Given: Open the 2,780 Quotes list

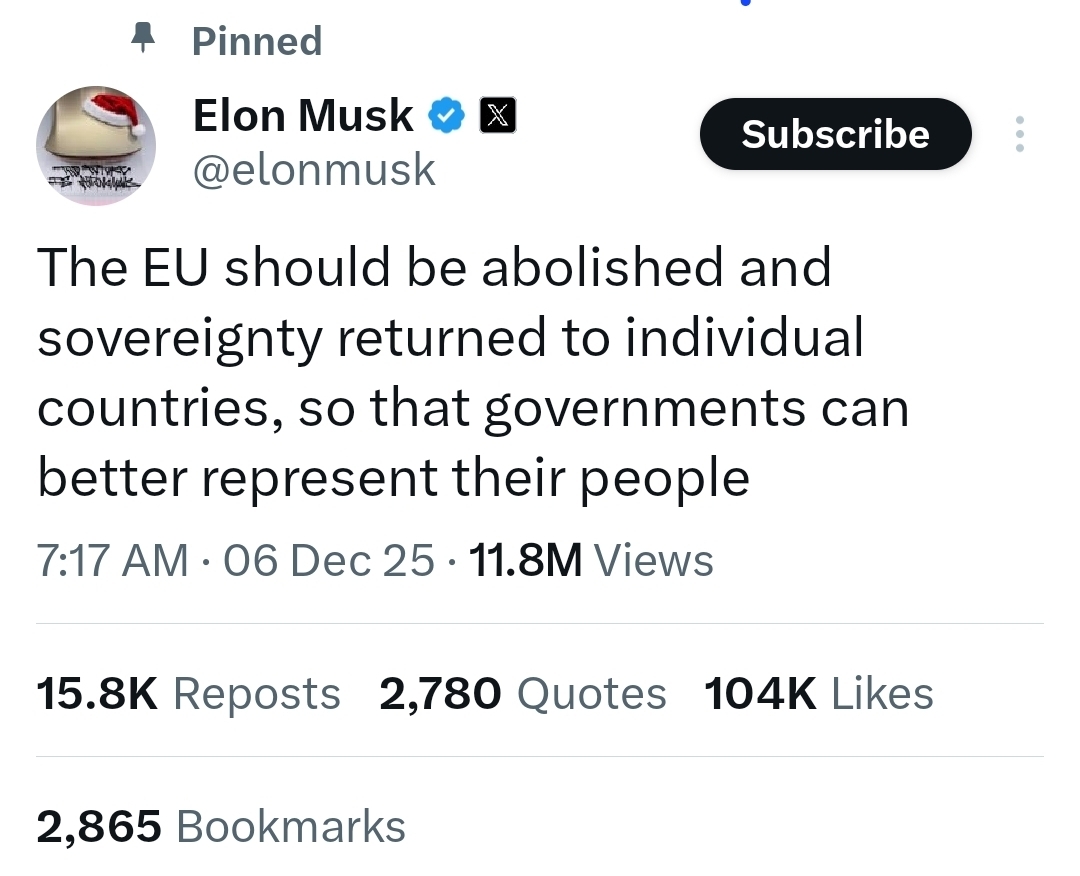Looking at the screenshot, I should 522,694.
